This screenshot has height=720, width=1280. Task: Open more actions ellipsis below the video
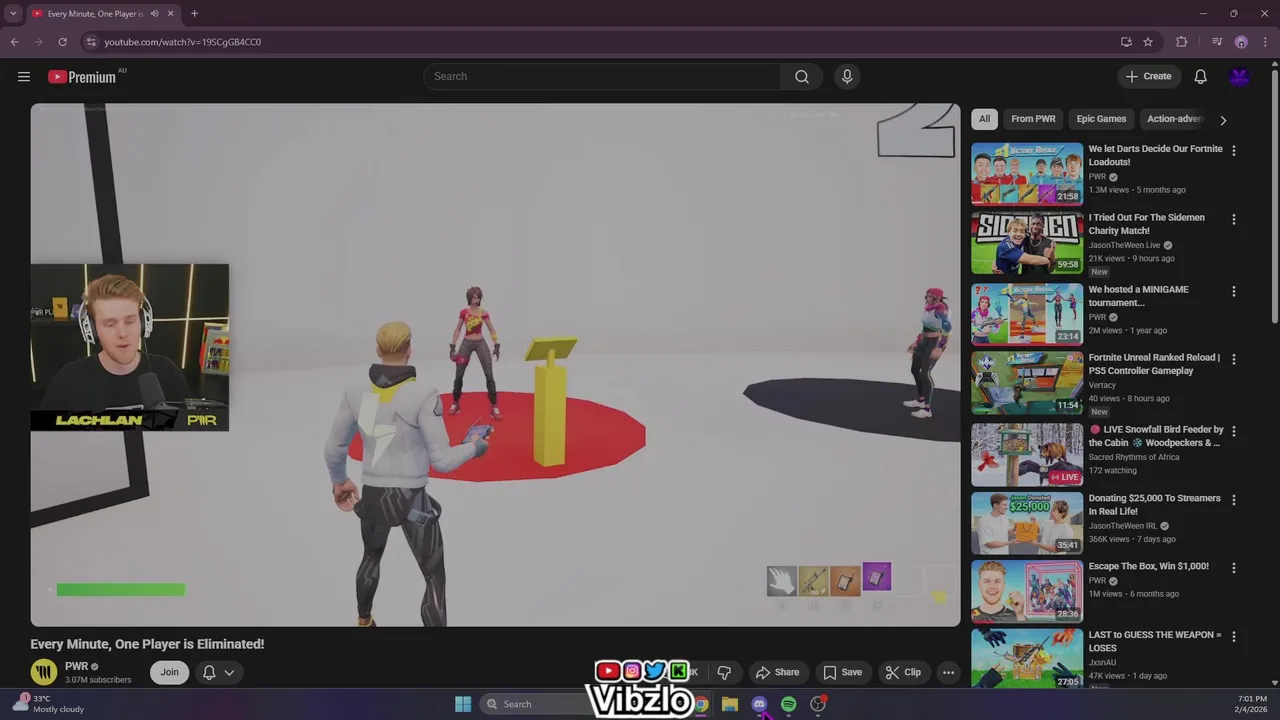pos(948,672)
